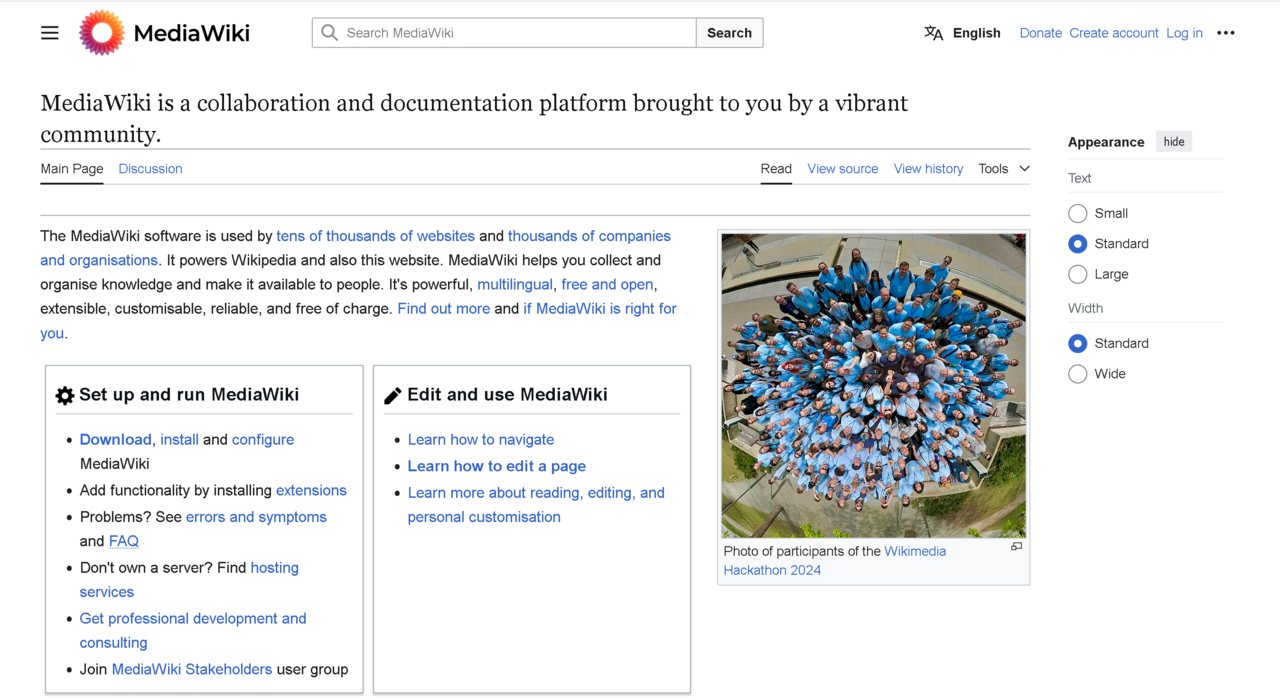Viewport: 1280px width, 700px height.
Task: Click the MediaWiki wordmark text
Action: point(191,33)
